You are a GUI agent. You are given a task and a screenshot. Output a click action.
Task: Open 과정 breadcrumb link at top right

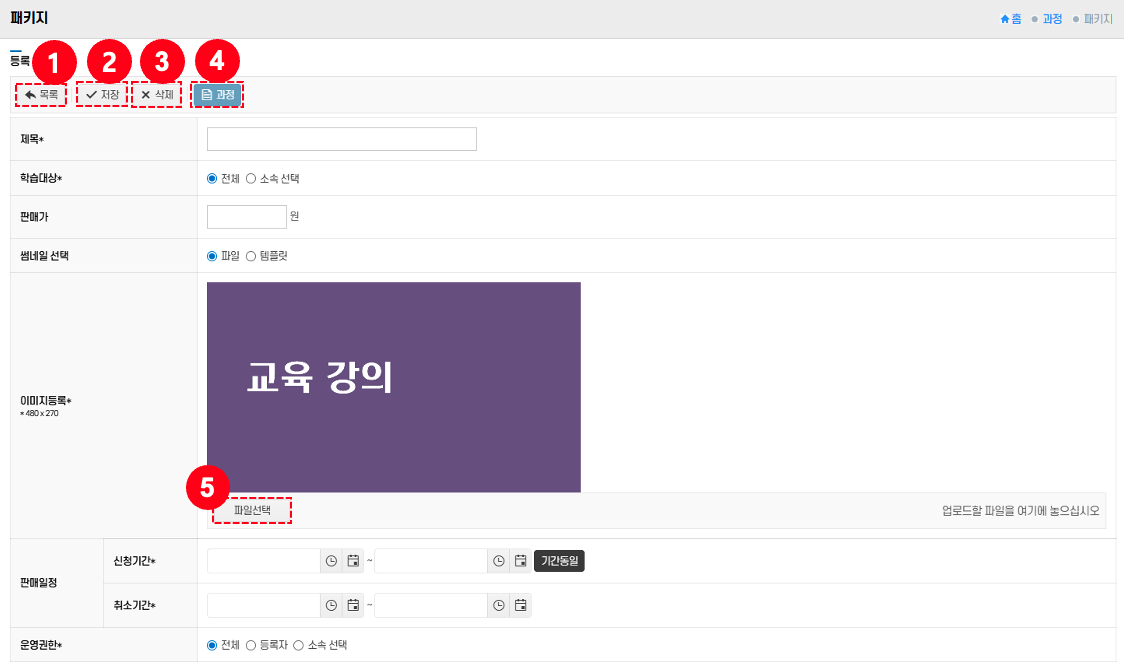coord(1052,19)
